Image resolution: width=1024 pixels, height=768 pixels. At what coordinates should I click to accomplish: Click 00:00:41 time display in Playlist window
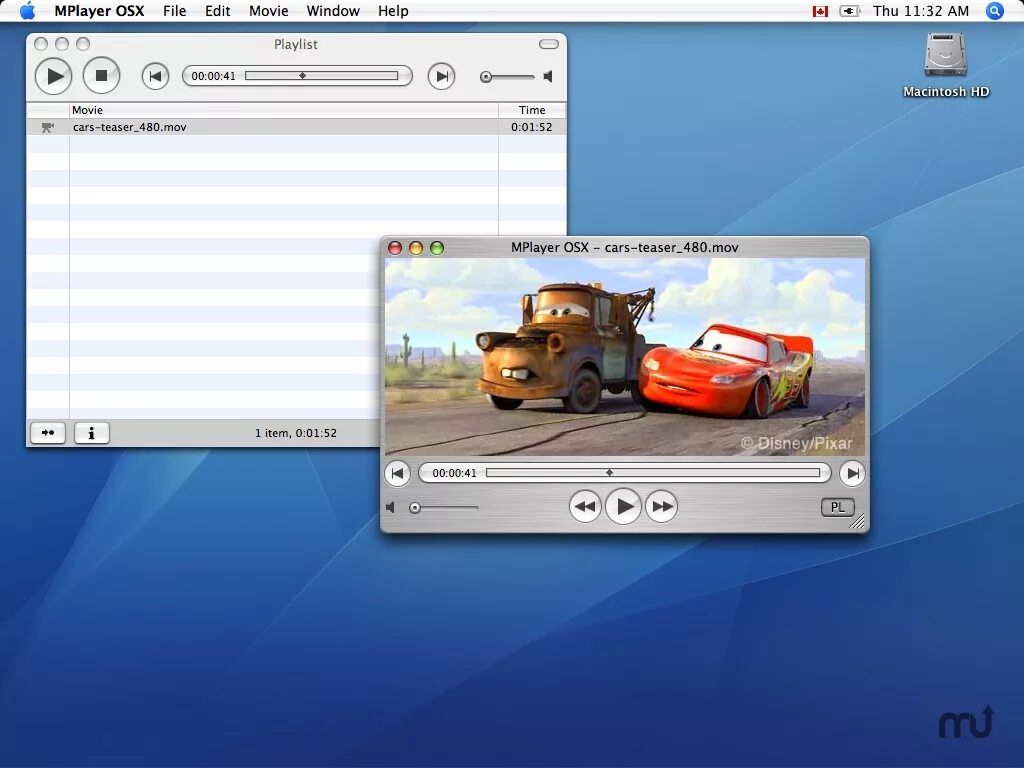pos(214,76)
